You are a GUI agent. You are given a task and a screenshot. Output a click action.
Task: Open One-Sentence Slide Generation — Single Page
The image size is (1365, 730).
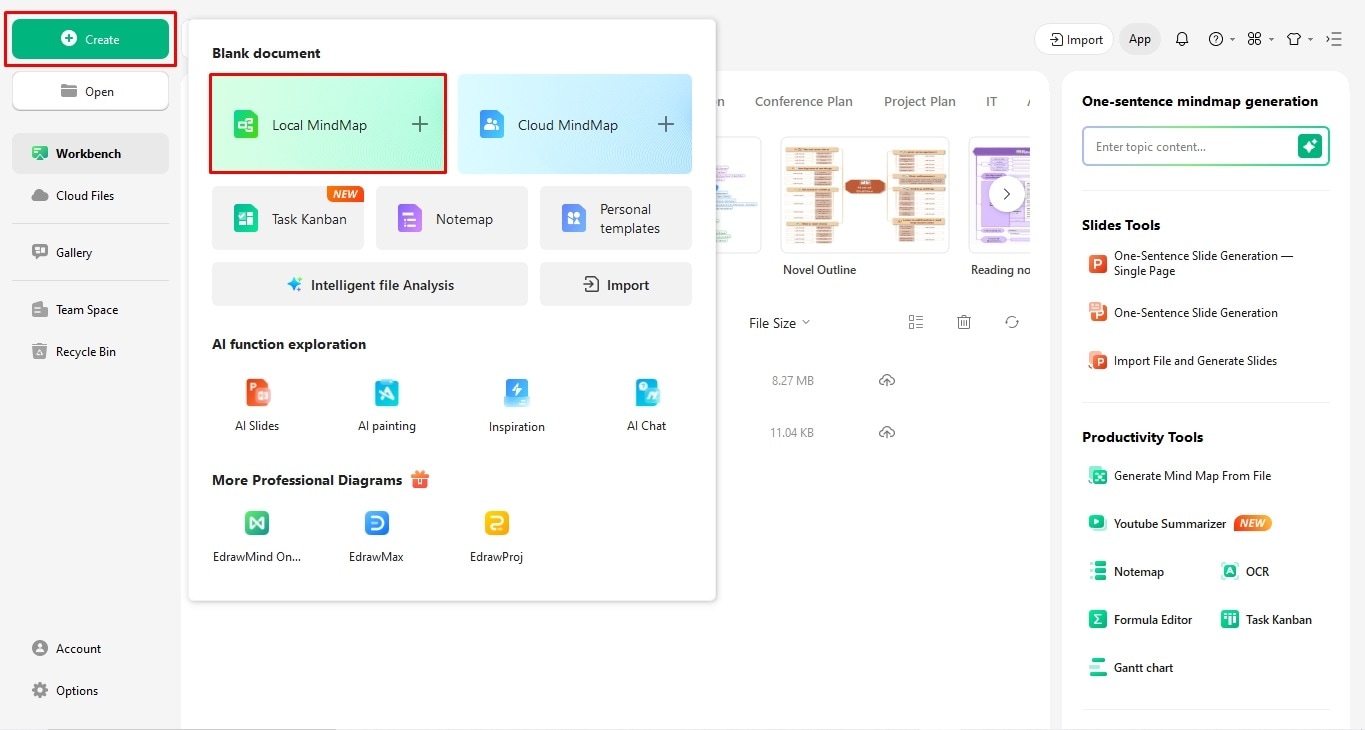pos(1192,263)
